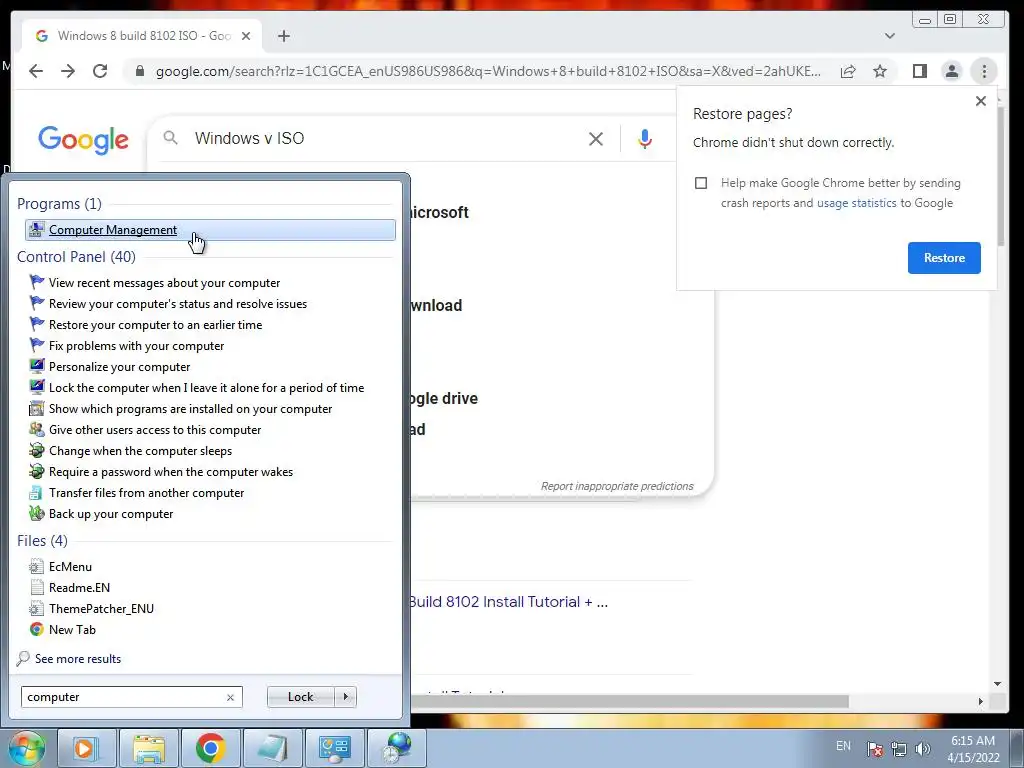Close the Windows 8 build 8102 ISO tab
The height and width of the screenshot is (768, 1024).
(x=246, y=36)
